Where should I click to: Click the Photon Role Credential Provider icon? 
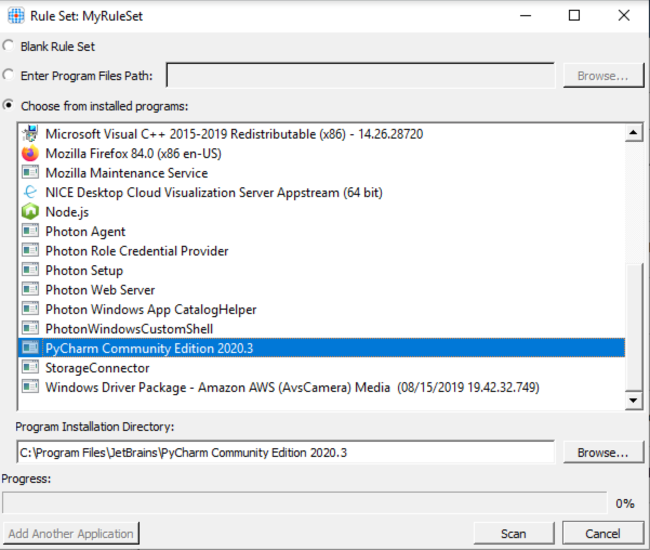click(30, 250)
